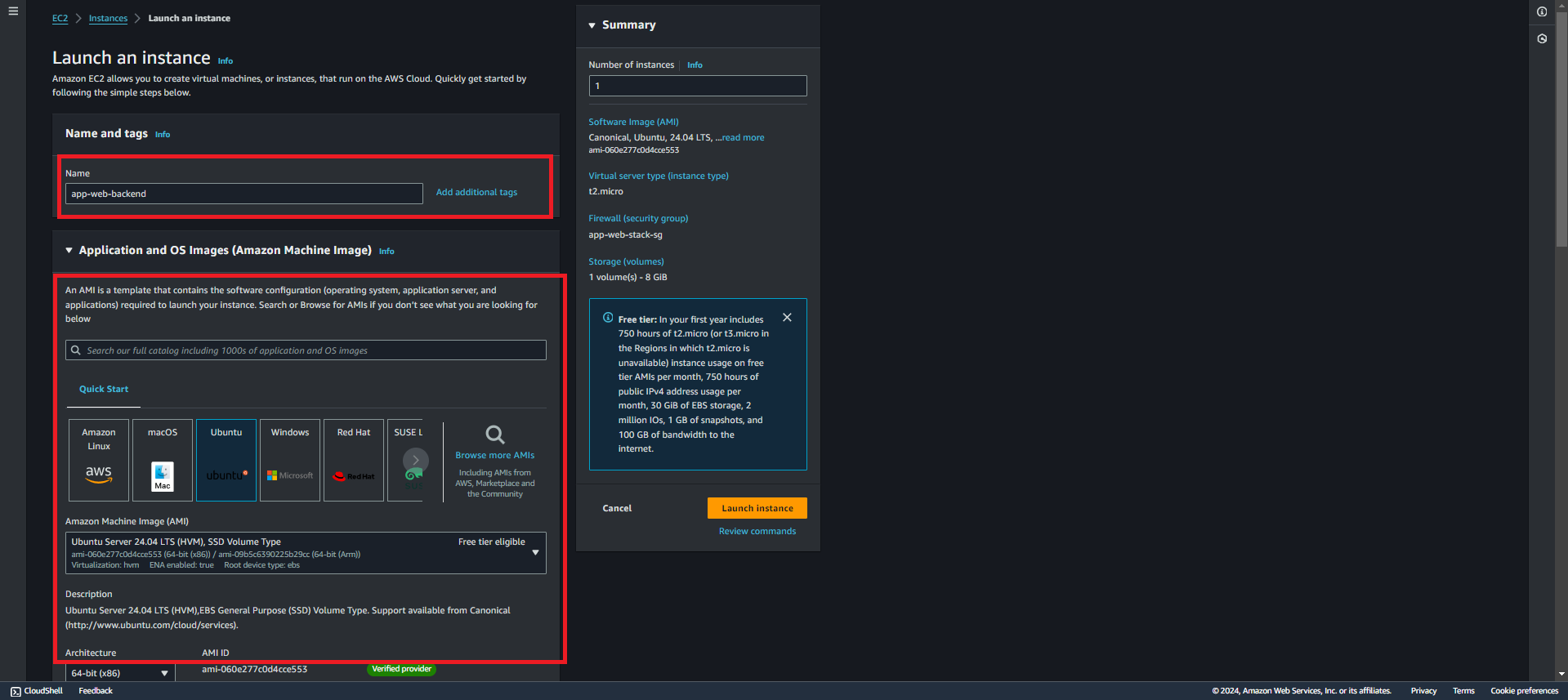Click Browse more AMIs link

tap(495, 456)
